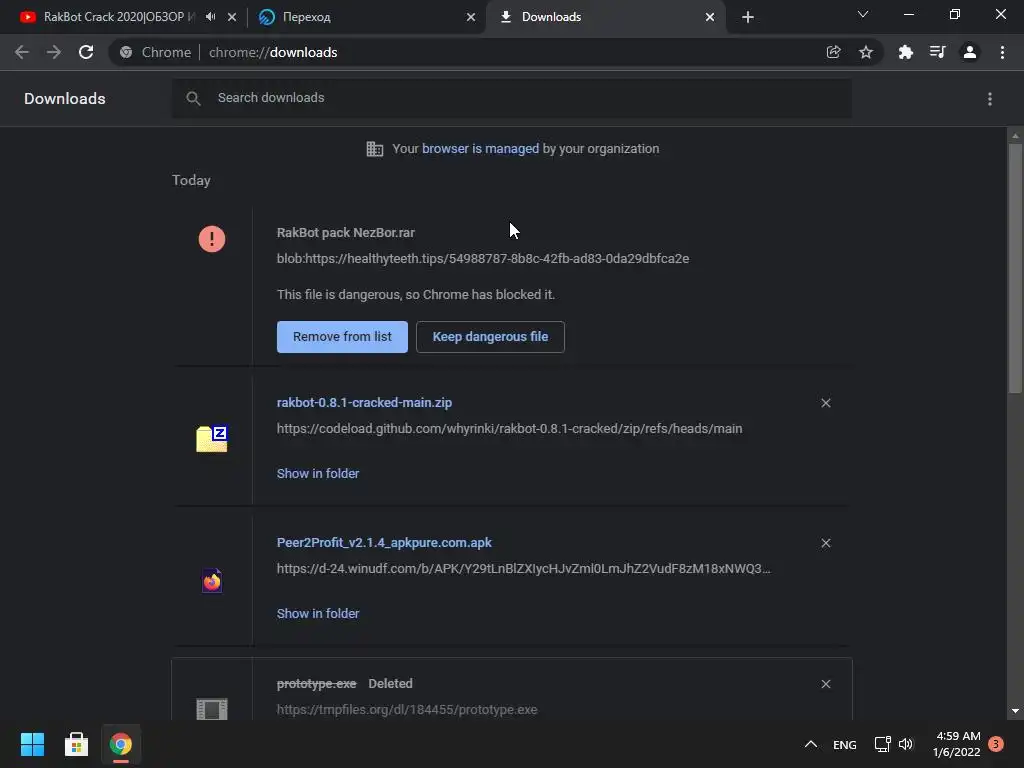
Task: Go back to the previous page
Action: click(22, 52)
